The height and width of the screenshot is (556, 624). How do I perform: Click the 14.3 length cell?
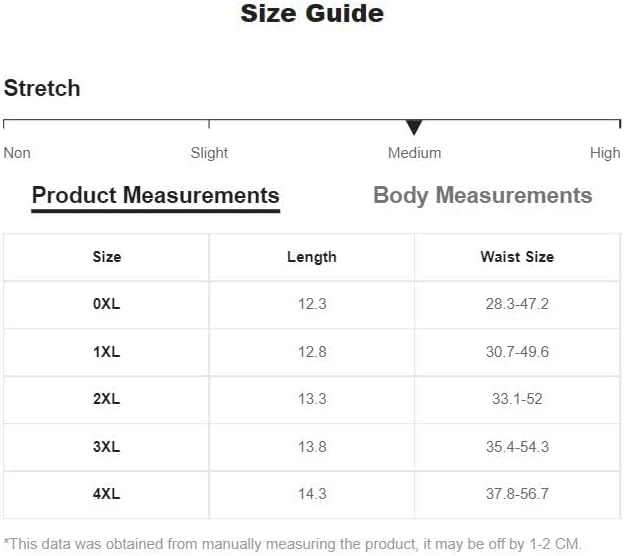pyautogui.click(x=311, y=494)
